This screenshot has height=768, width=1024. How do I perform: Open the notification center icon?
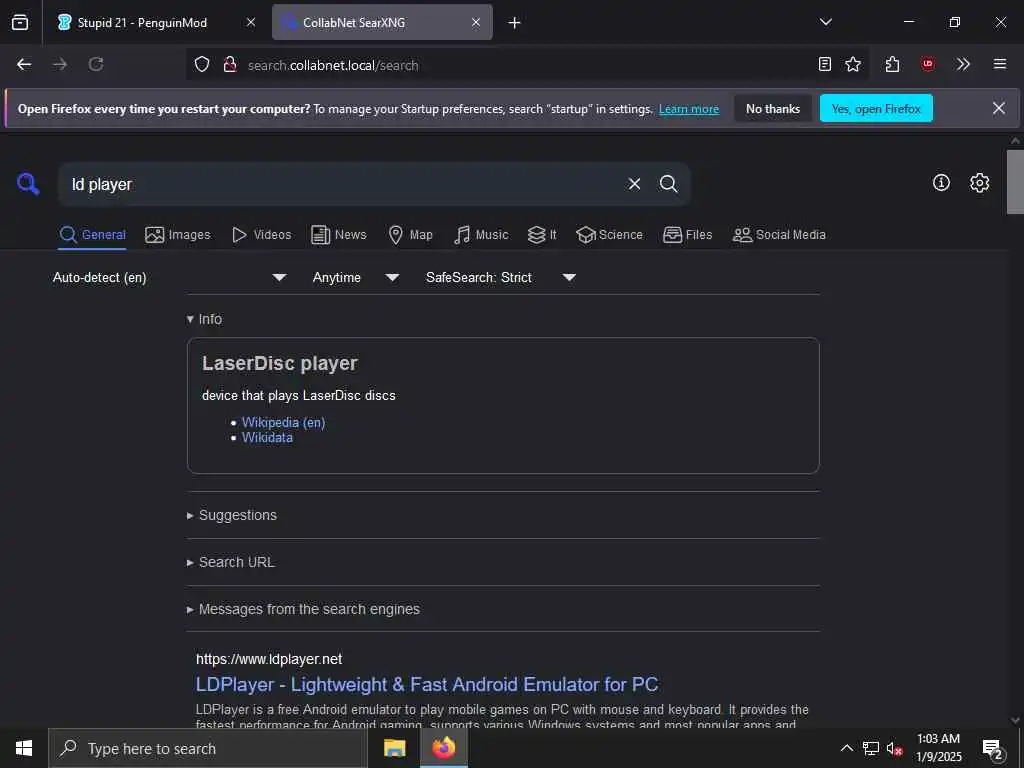point(992,748)
